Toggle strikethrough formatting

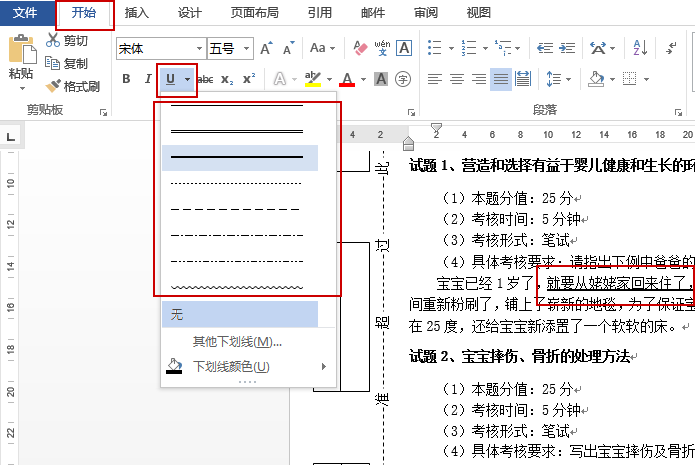tap(206, 79)
